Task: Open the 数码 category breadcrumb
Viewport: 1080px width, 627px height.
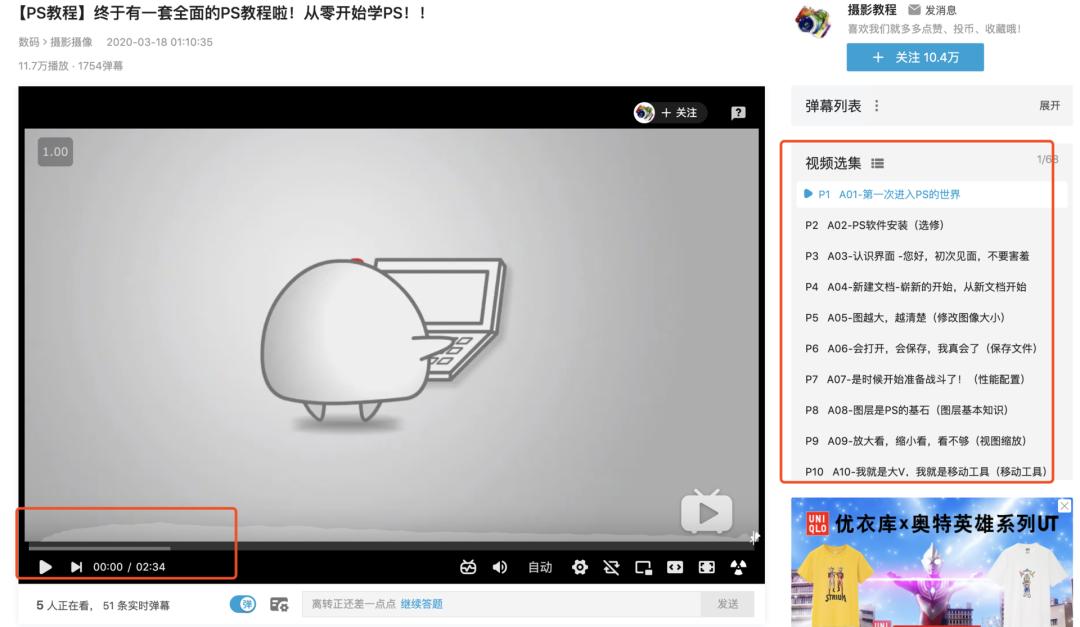Action: point(28,42)
